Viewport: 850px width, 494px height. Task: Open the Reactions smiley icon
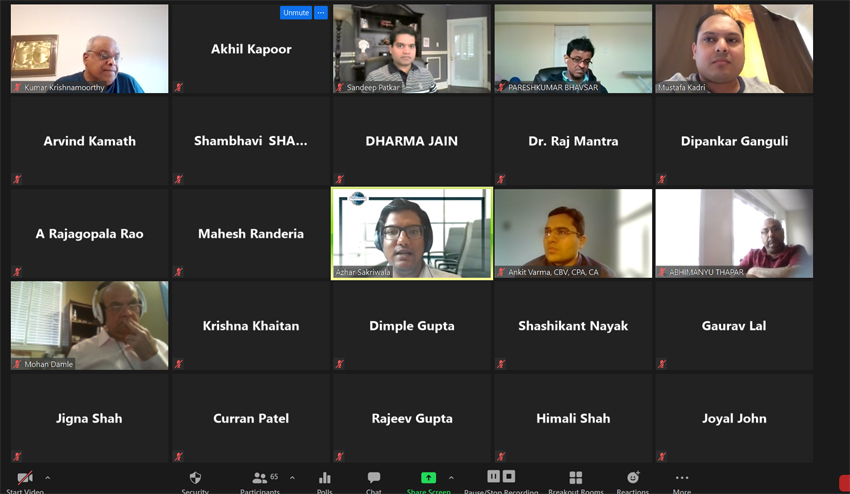[x=633, y=477]
